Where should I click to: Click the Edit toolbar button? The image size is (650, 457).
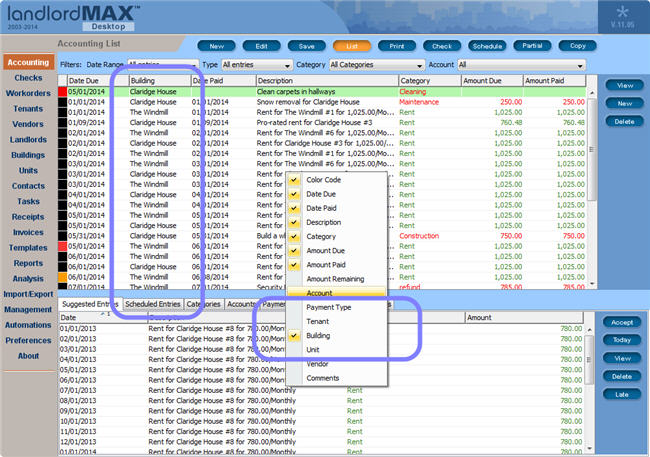point(261,46)
